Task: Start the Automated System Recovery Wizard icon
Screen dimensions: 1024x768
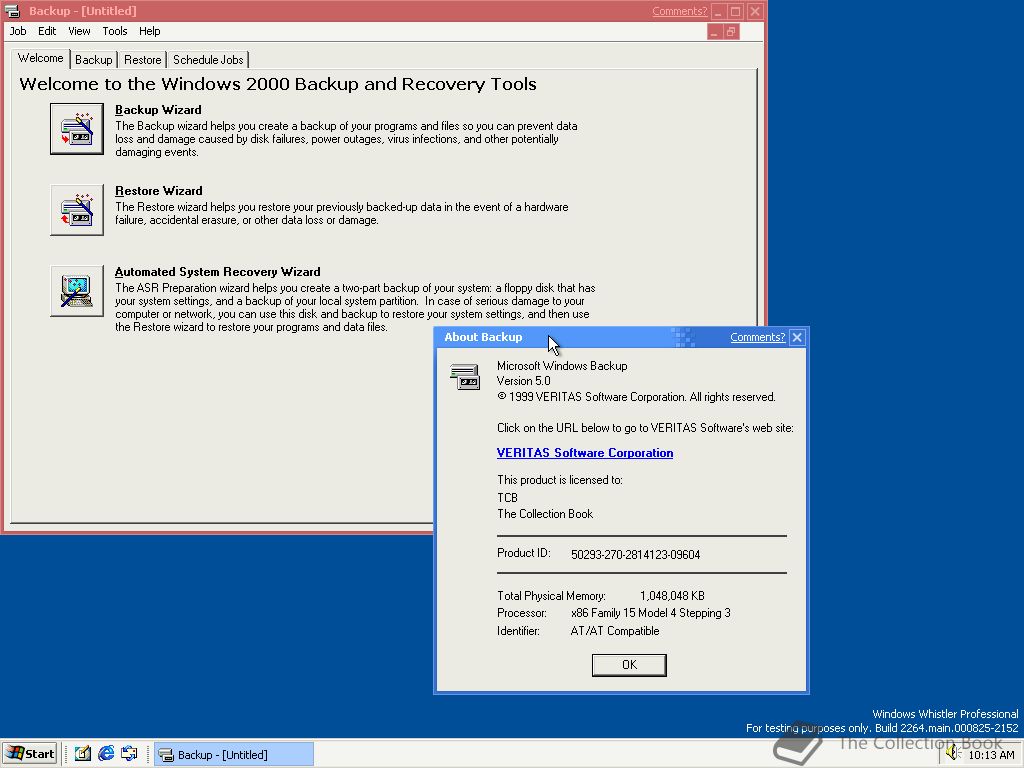Action: (77, 291)
